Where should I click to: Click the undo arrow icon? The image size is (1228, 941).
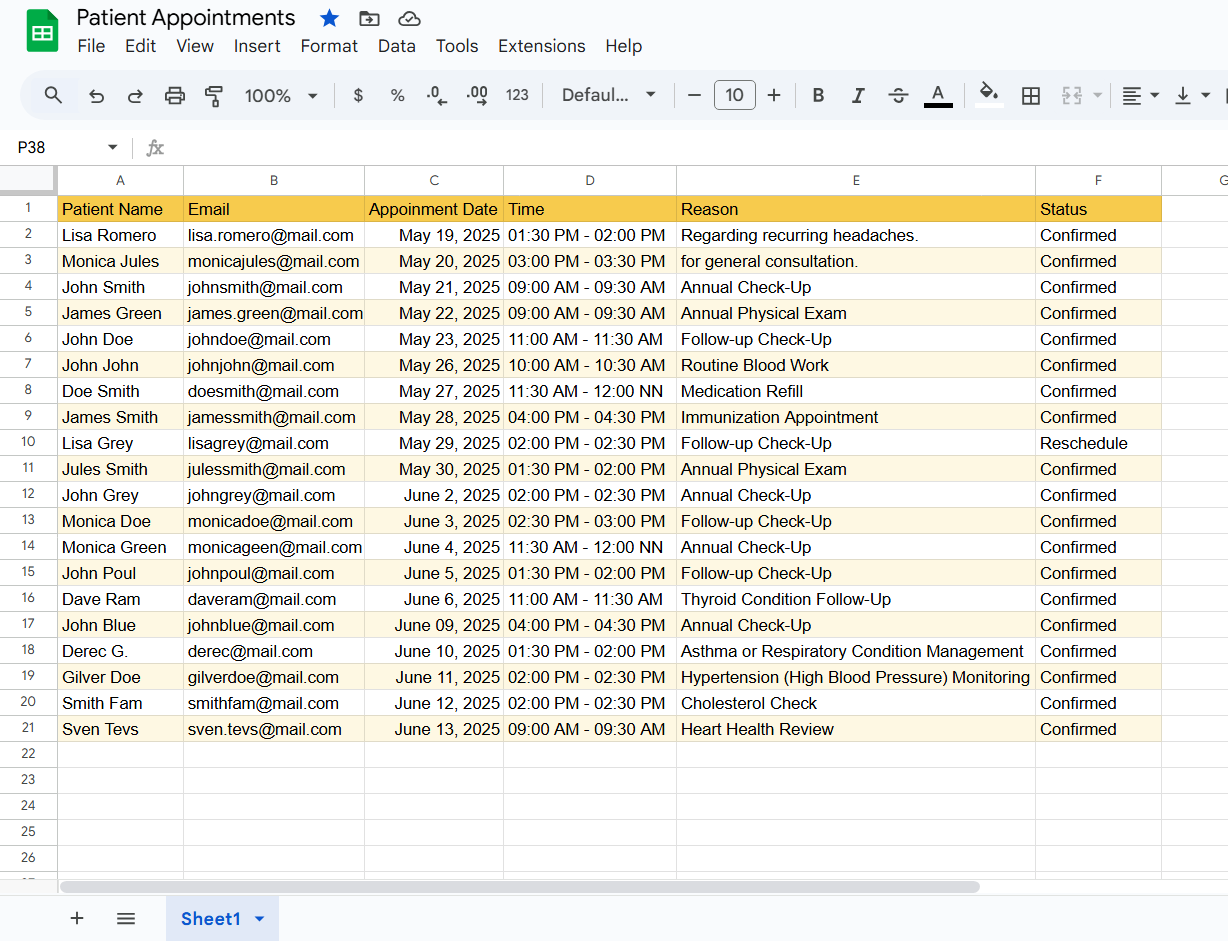click(x=96, y=96)
